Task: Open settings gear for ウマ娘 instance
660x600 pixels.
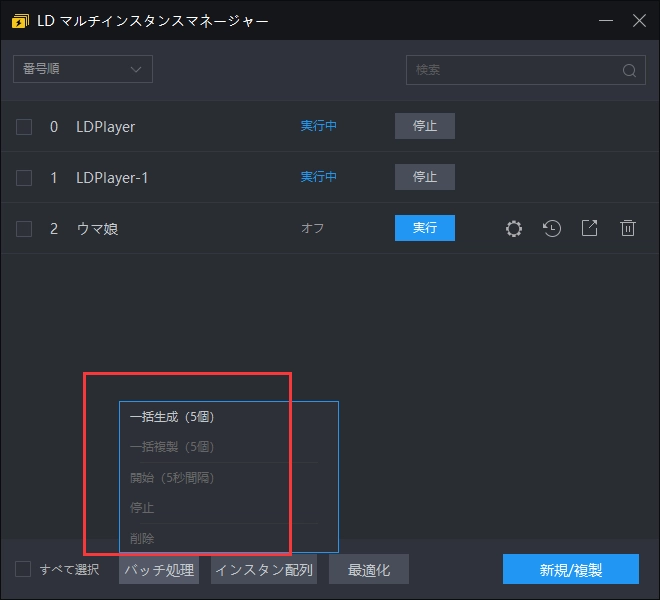Action: click(514, 229)
